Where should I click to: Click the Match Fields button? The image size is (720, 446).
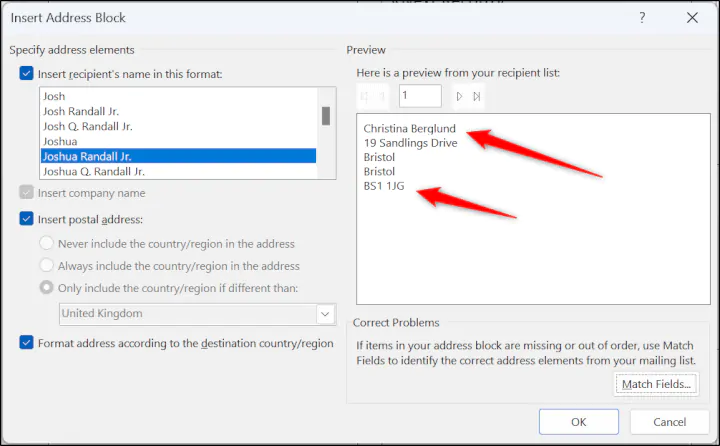[x=654, y=384]
